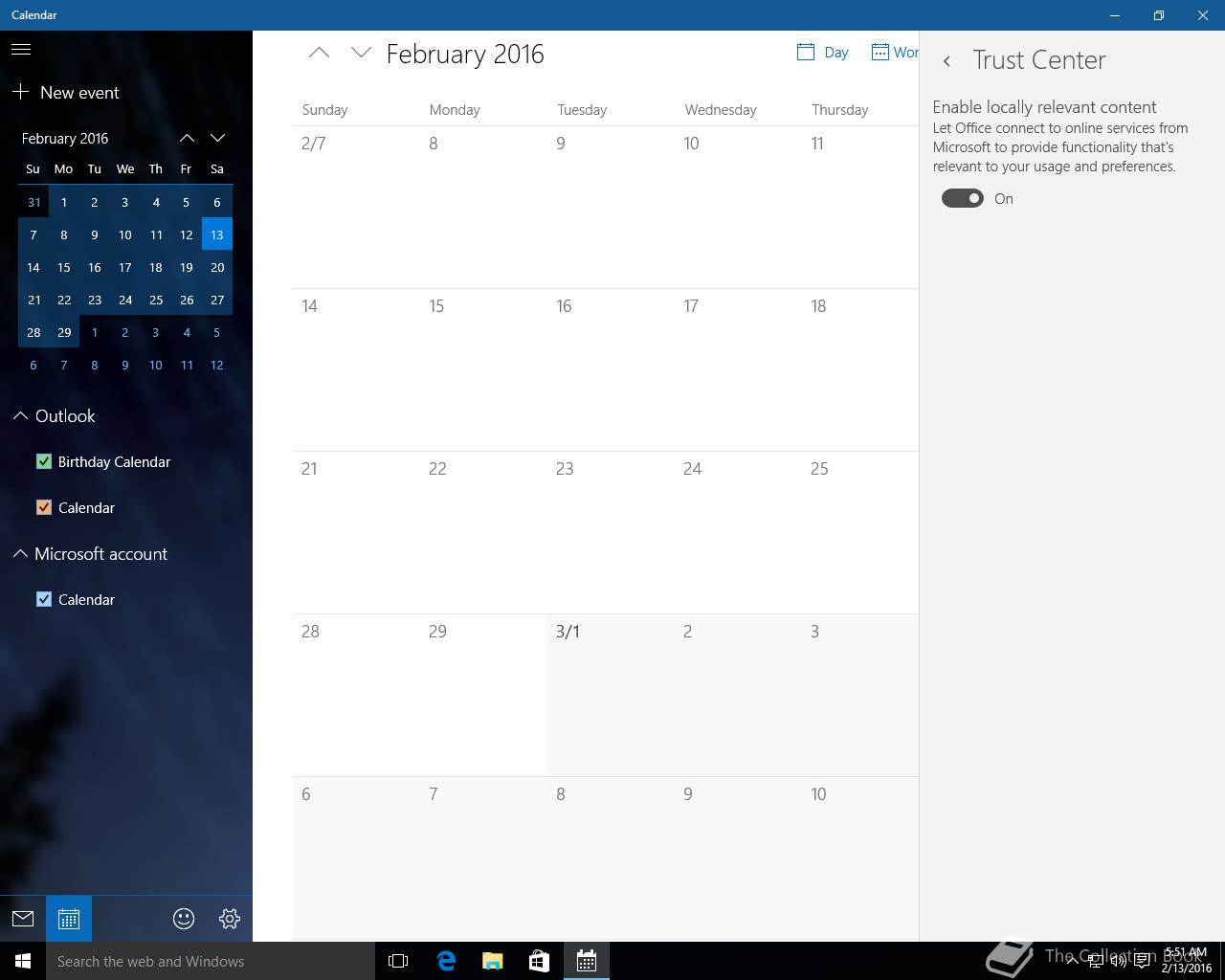The width and height of the screenshot is (1225, 980).
Task: Switch to Mail app icon
Action: [x=23, y=919]
